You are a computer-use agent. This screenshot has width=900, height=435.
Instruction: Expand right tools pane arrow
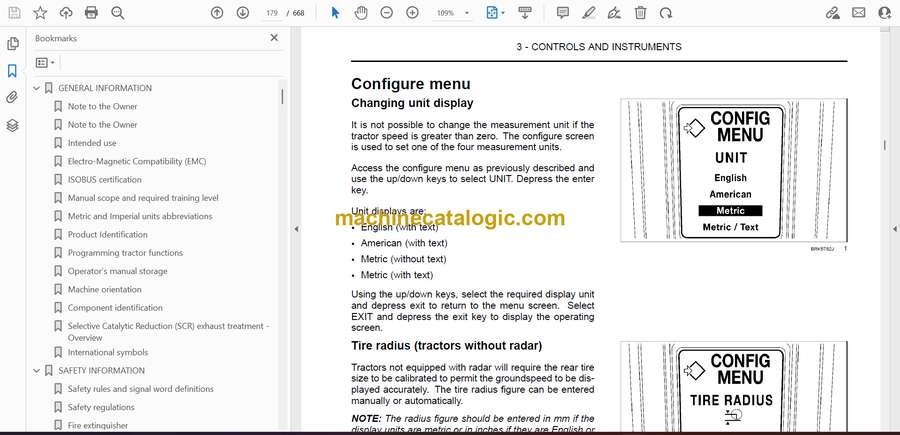coord(894,229)
